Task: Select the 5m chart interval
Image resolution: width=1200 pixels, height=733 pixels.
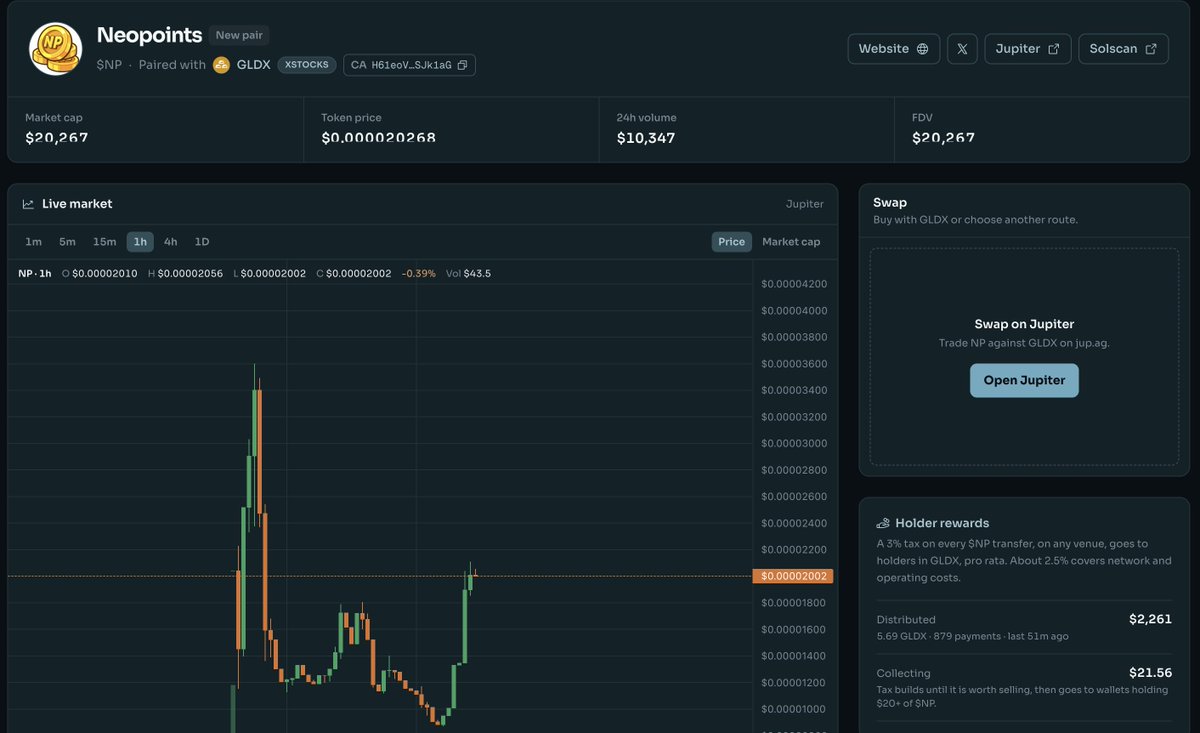Action: [x=67, y=242]
